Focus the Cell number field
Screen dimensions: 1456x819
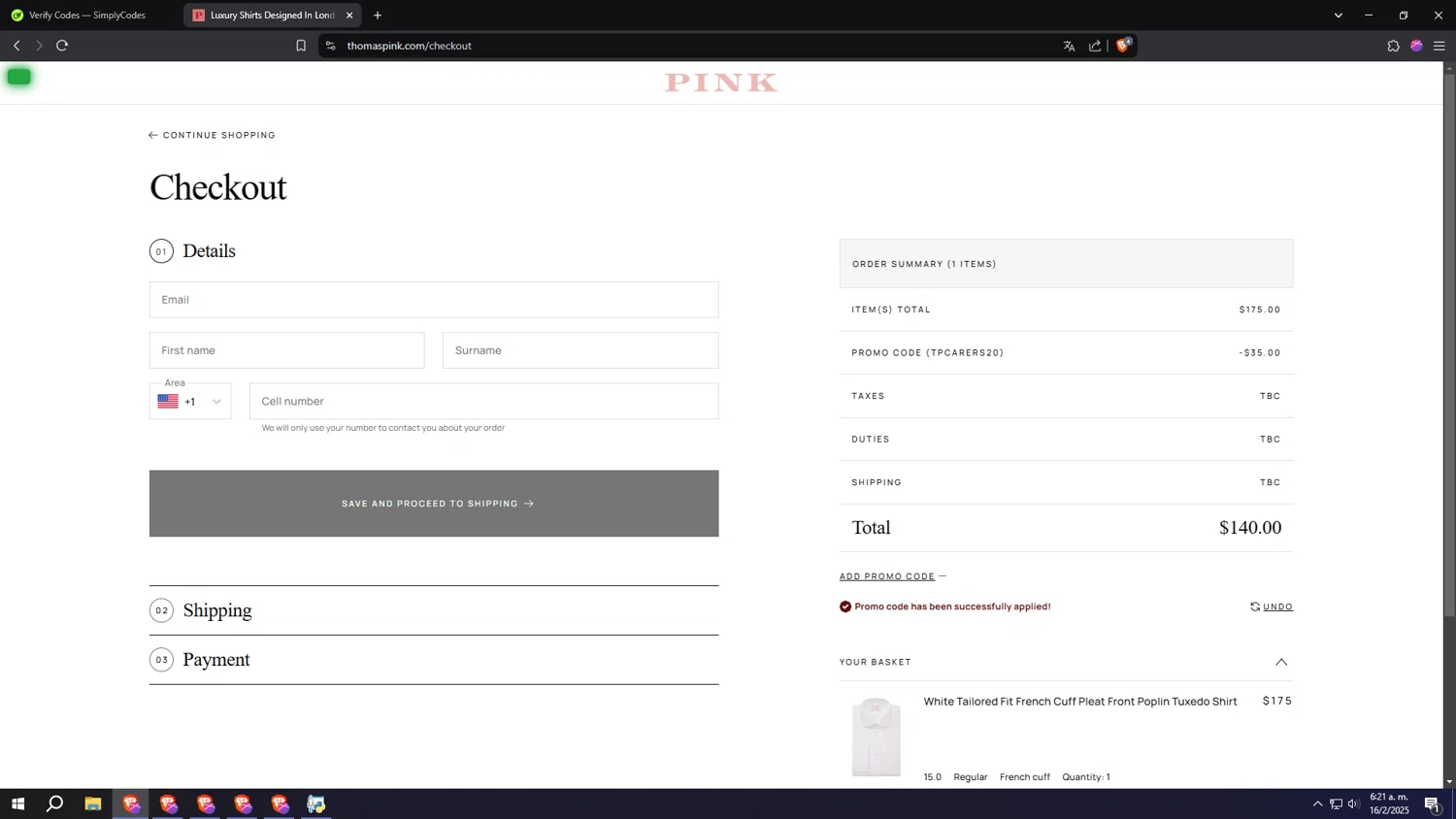(483, 402)
